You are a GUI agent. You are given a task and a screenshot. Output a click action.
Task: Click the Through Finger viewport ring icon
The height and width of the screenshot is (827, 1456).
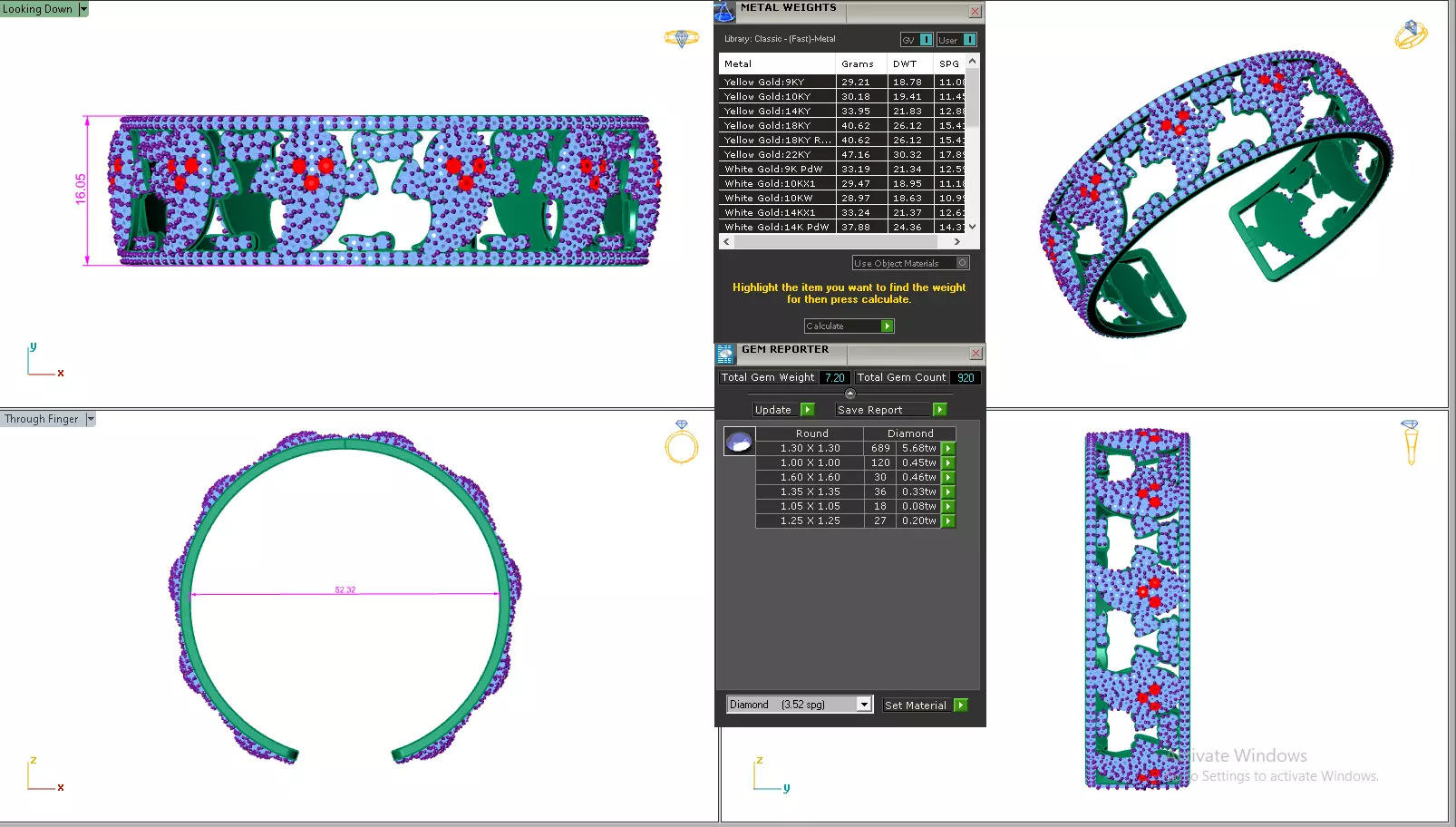tap(682, 443)
